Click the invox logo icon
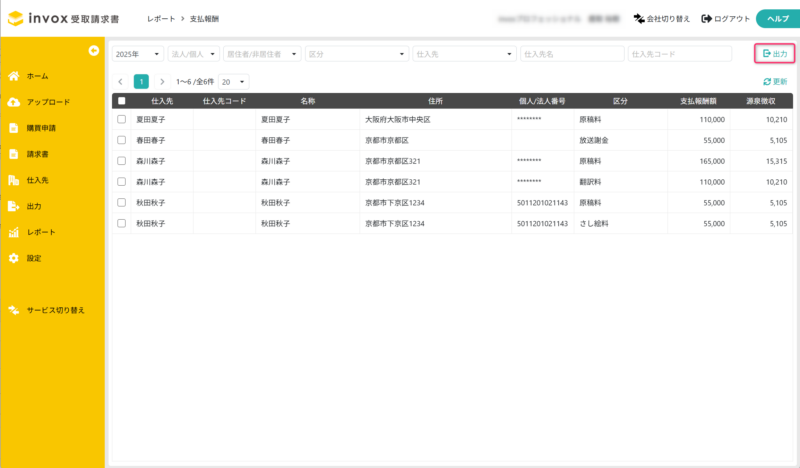Screen dimensions: 800x468 click(16, 18)
